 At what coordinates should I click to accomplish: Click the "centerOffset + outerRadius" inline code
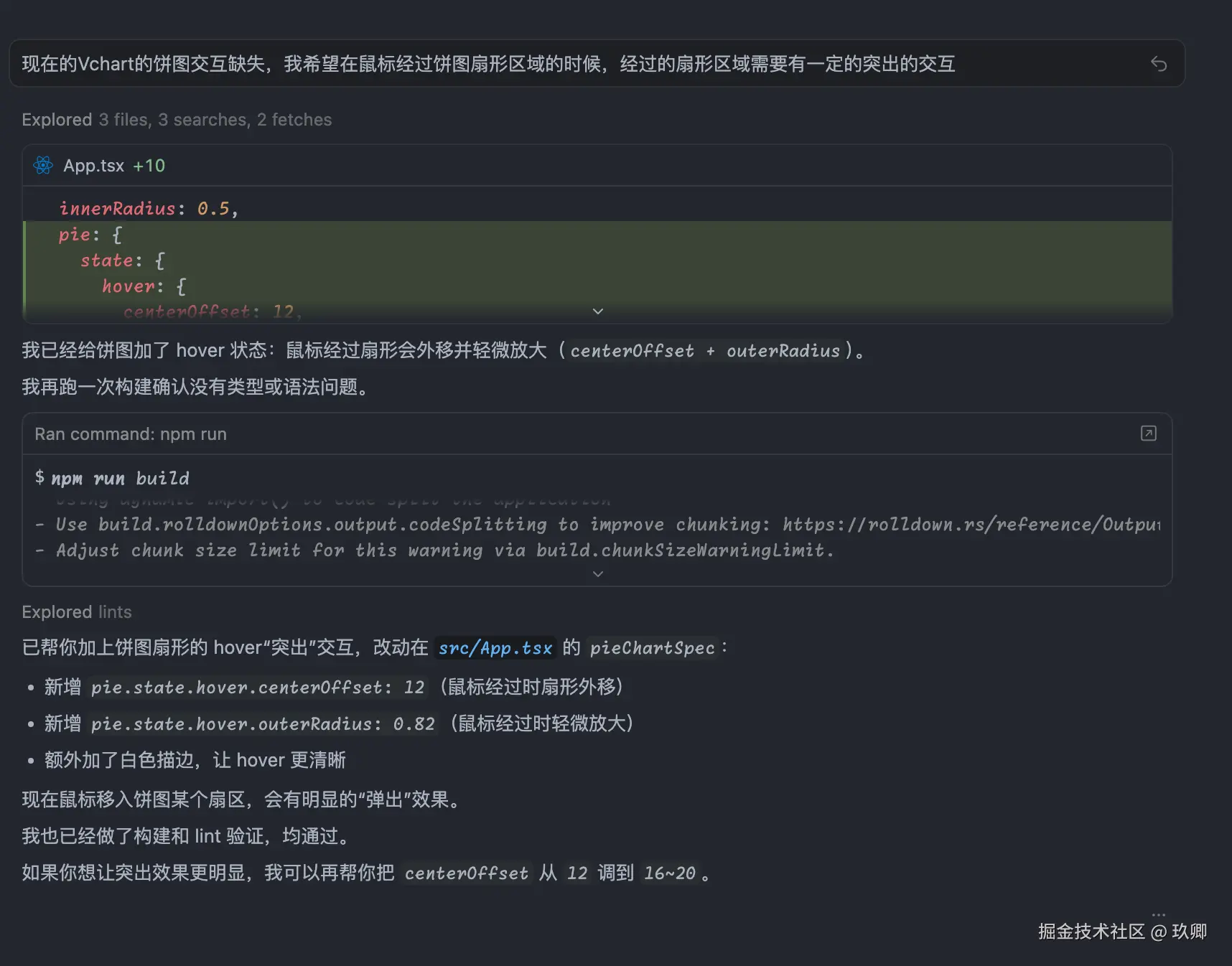tap(704, 351)
